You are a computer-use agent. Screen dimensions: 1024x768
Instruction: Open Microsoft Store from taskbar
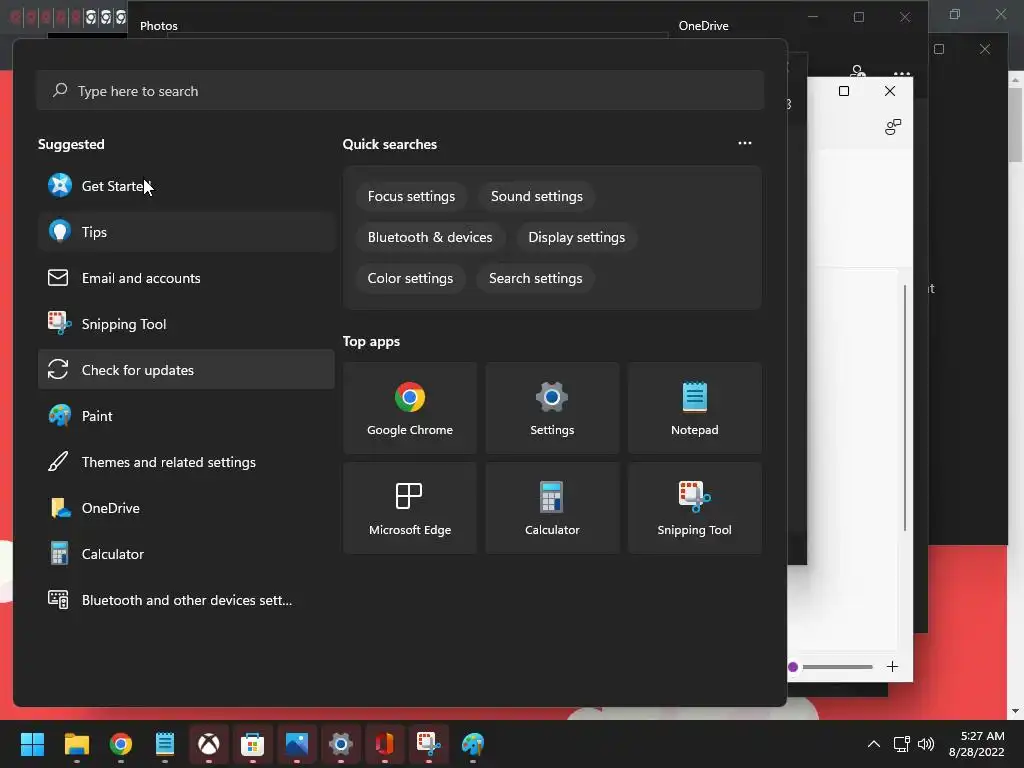click(x=253, y=744)
